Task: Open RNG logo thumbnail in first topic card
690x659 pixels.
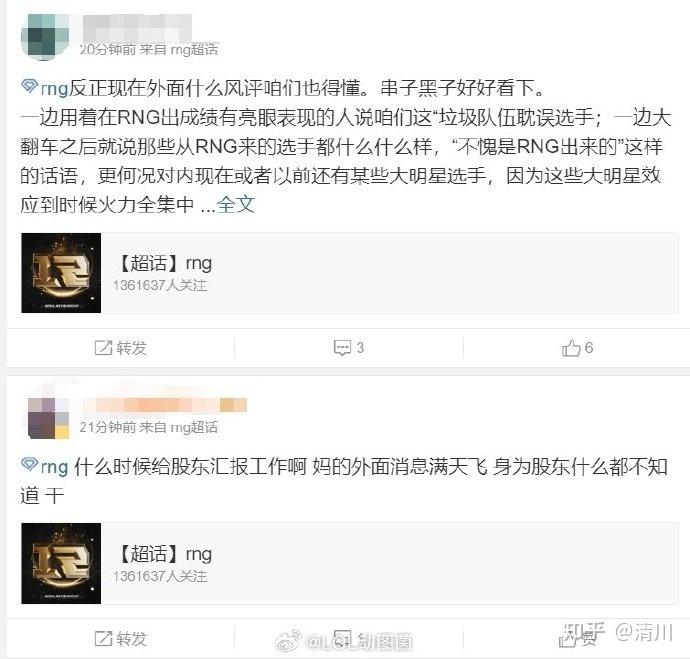Action: coord(61,273)
